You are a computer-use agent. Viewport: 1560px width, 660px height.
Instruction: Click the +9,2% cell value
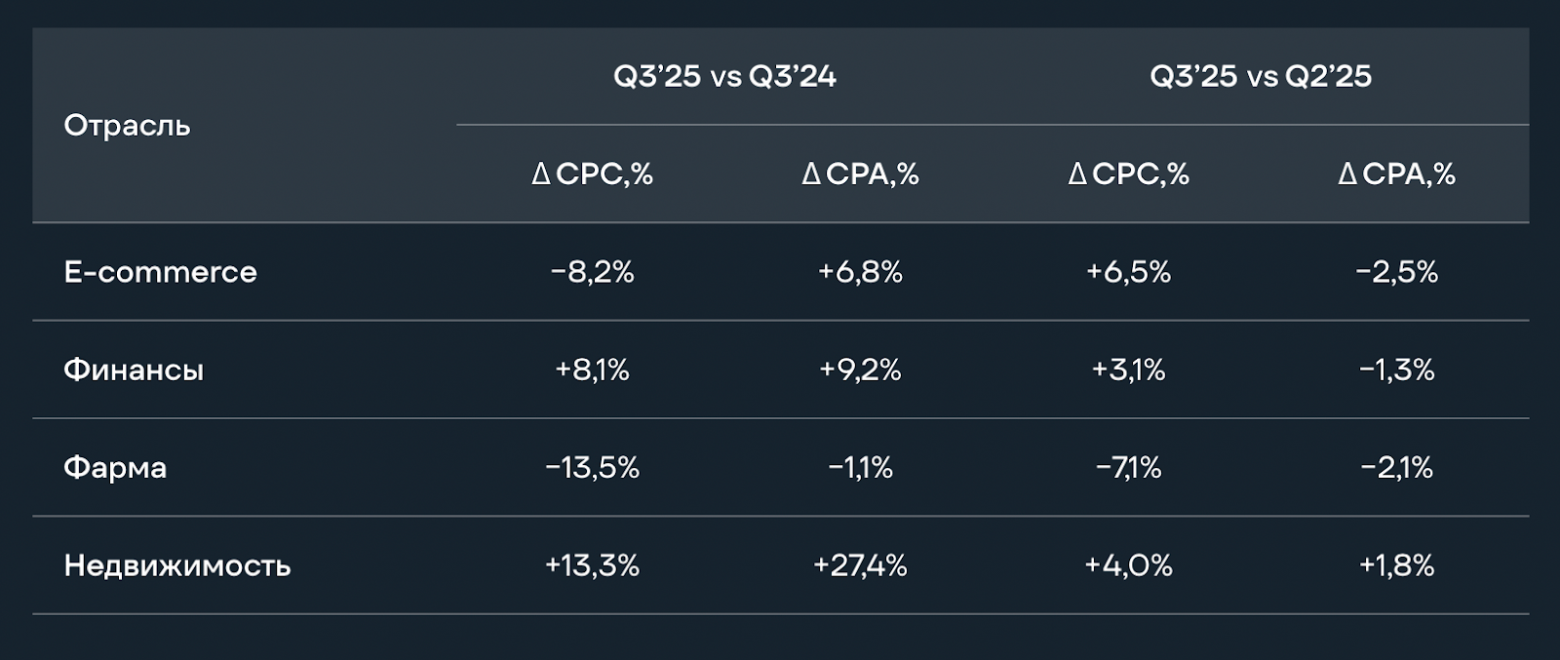860,370
